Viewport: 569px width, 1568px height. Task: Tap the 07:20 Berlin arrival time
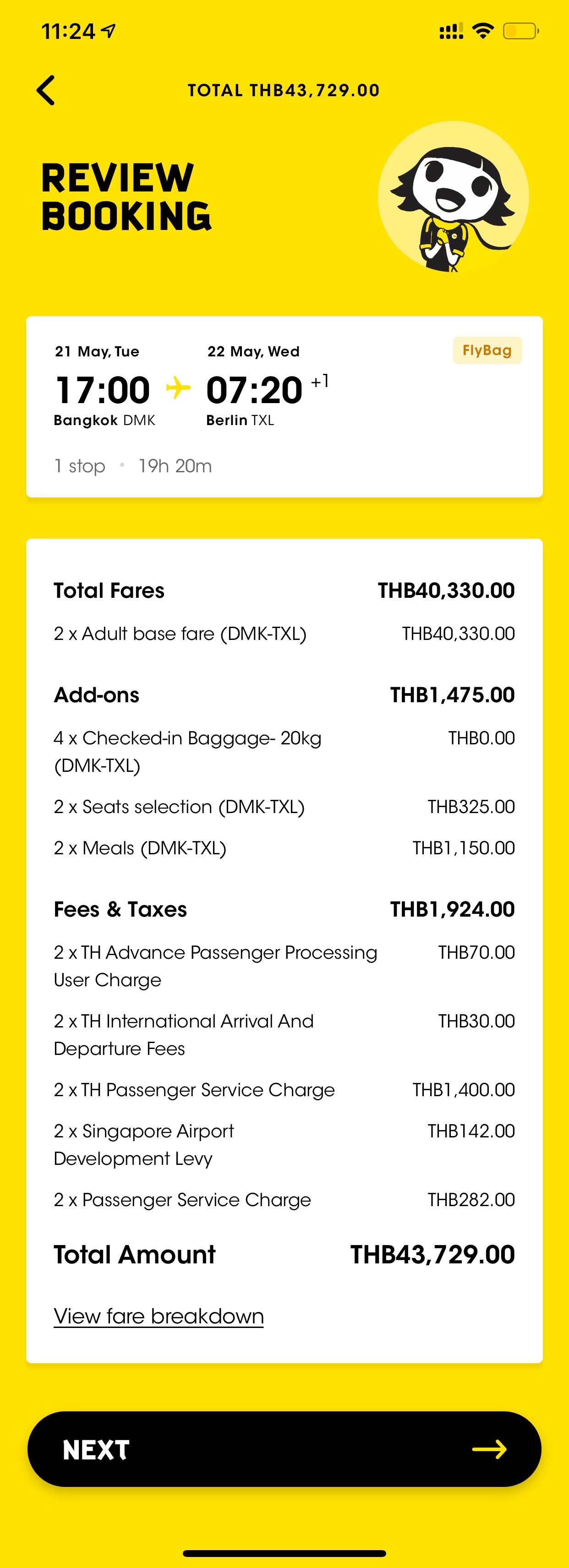tap(254, 389)
